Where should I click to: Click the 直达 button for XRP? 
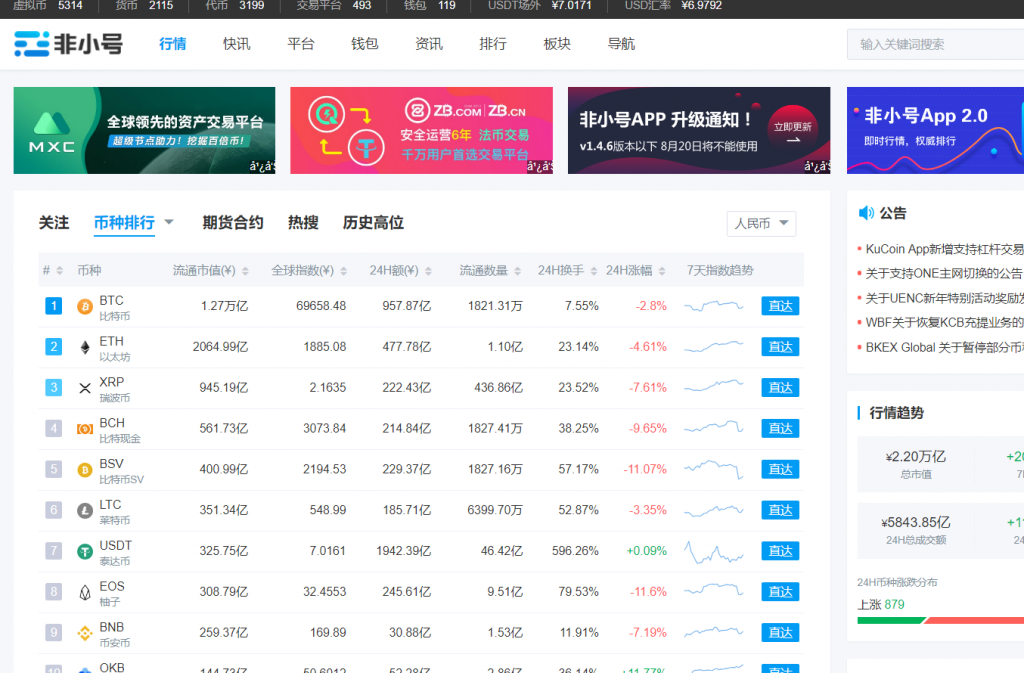(780, 388)
